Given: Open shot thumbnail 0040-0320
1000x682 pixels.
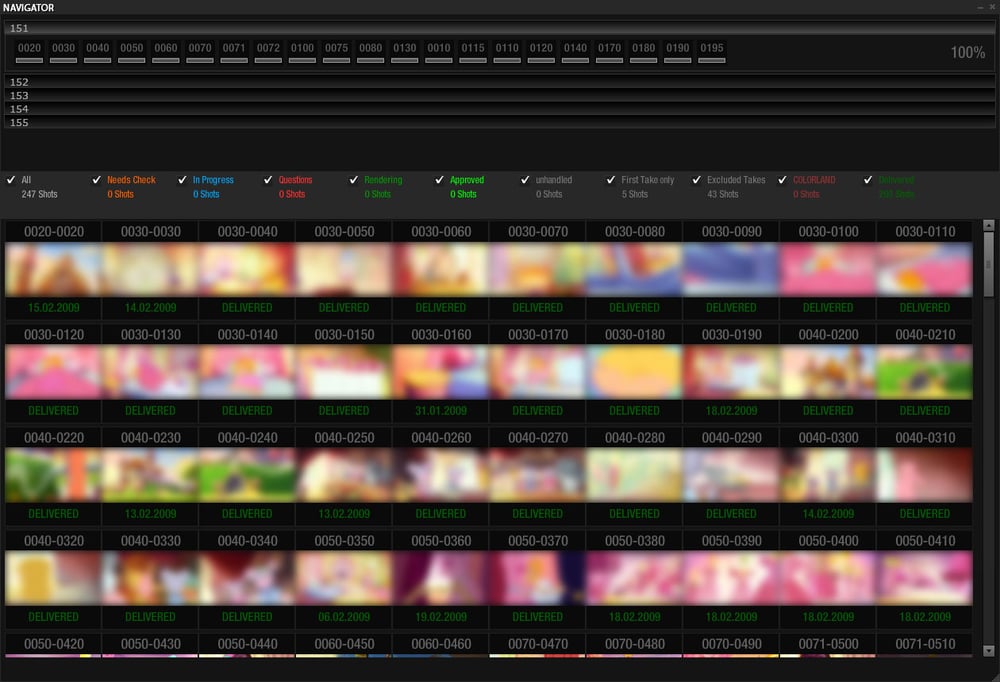Looking at the screenshot, I should 54,579.
